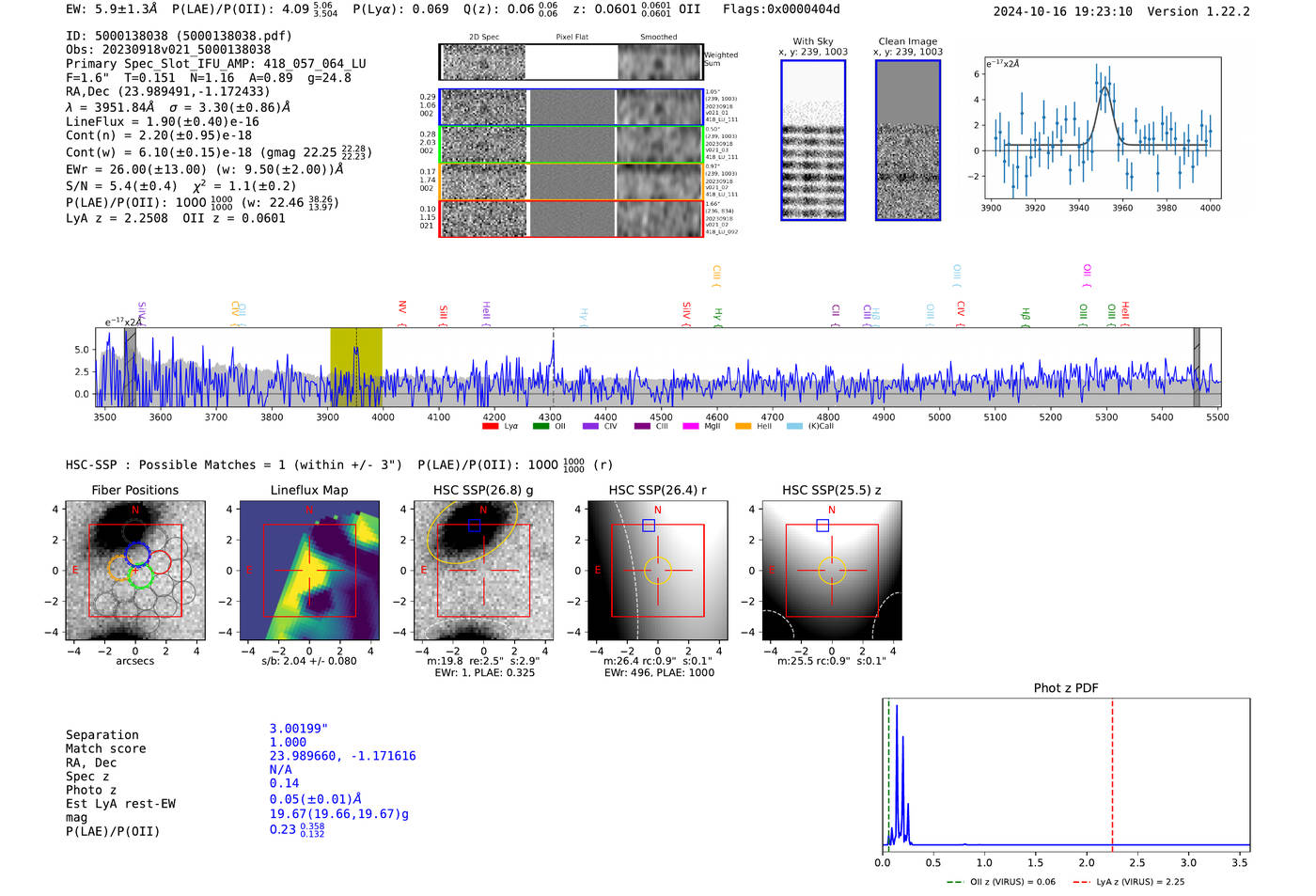
Task: Select the CIV legend color box
Action: click(590, 427)
